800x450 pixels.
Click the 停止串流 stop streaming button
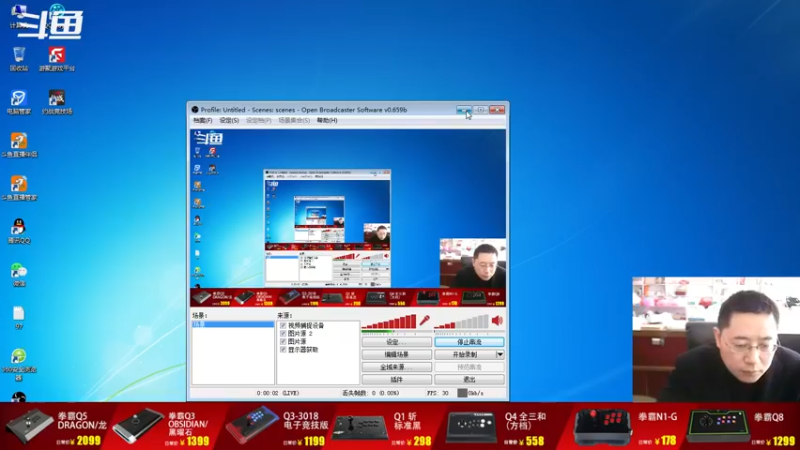tap(469, 342)
